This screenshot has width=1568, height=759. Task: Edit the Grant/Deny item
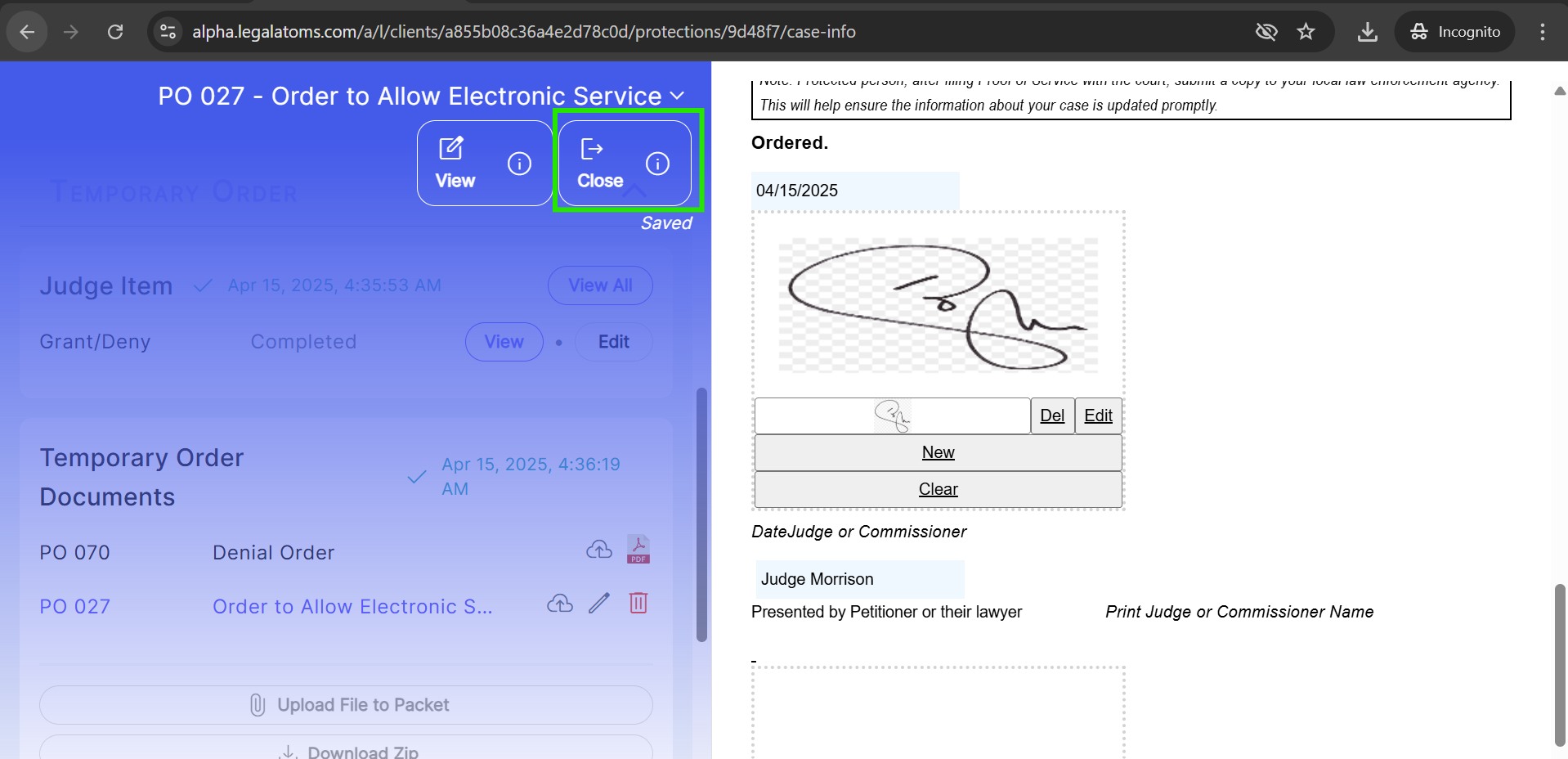[x=613, y=342]
